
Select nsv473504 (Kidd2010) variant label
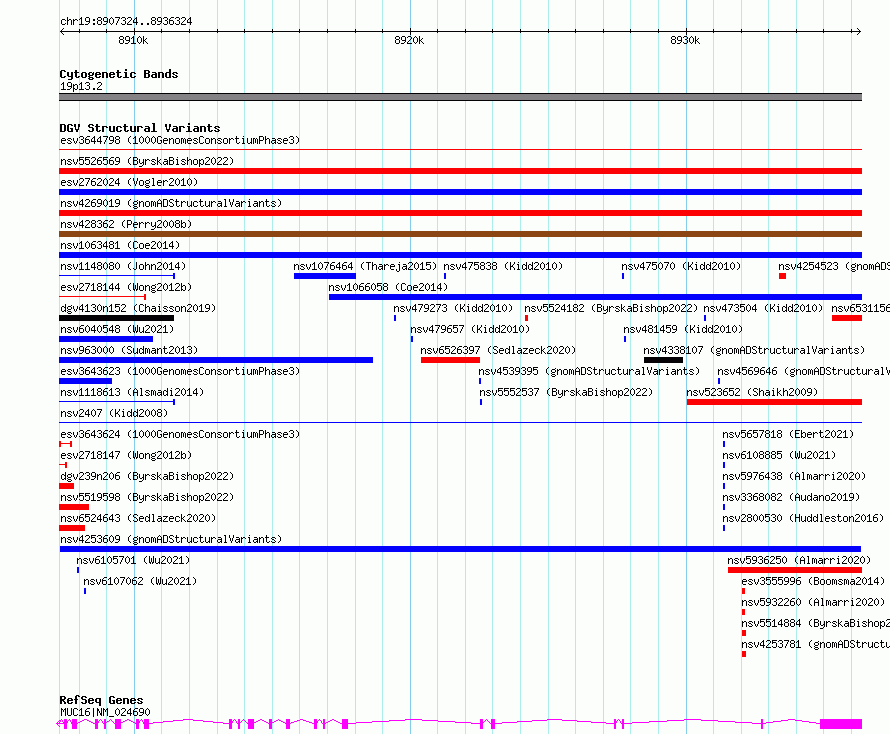coord(763,308)
